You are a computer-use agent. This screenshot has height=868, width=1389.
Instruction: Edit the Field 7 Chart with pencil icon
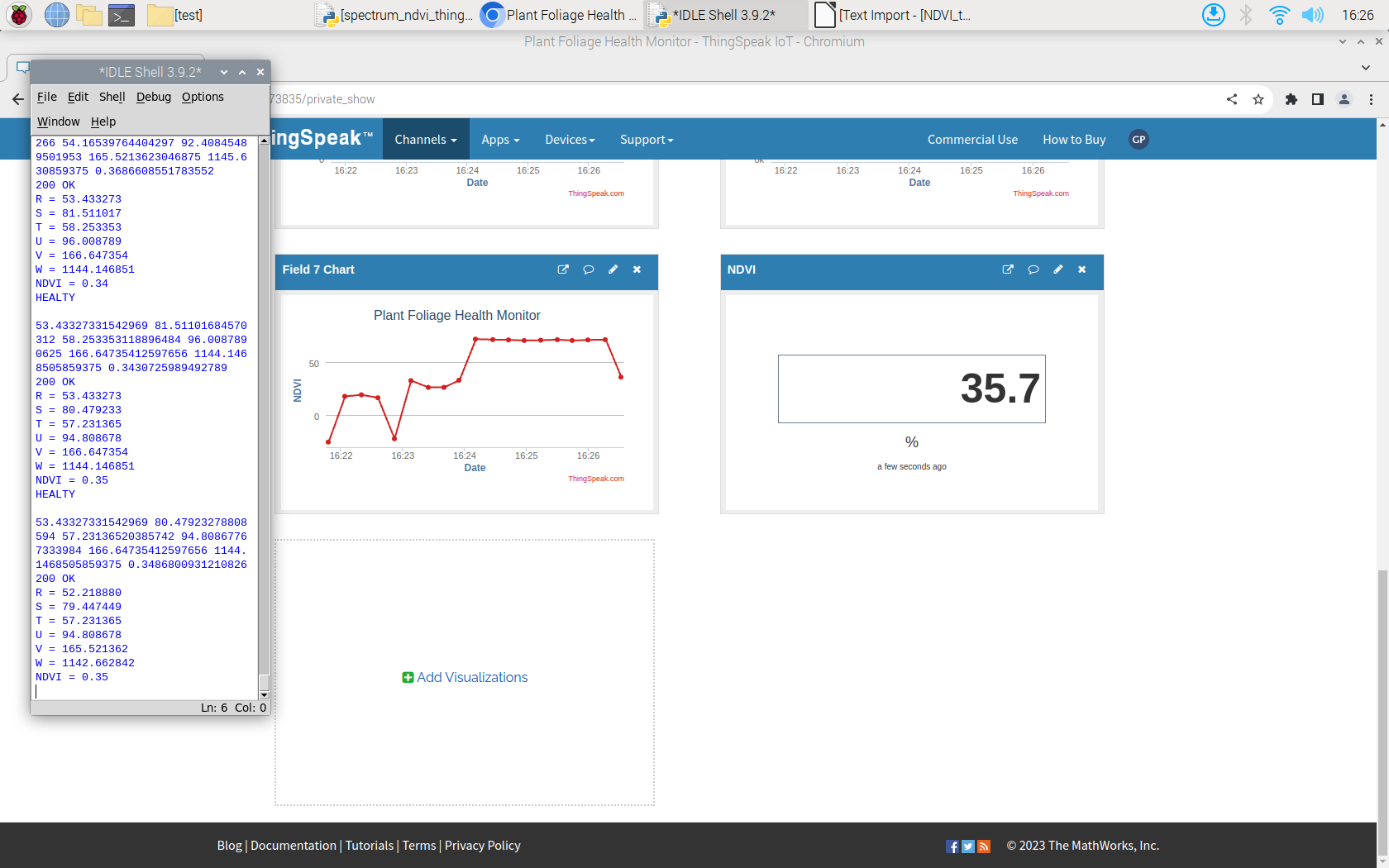pyautogui.click(x=613, y=269)
